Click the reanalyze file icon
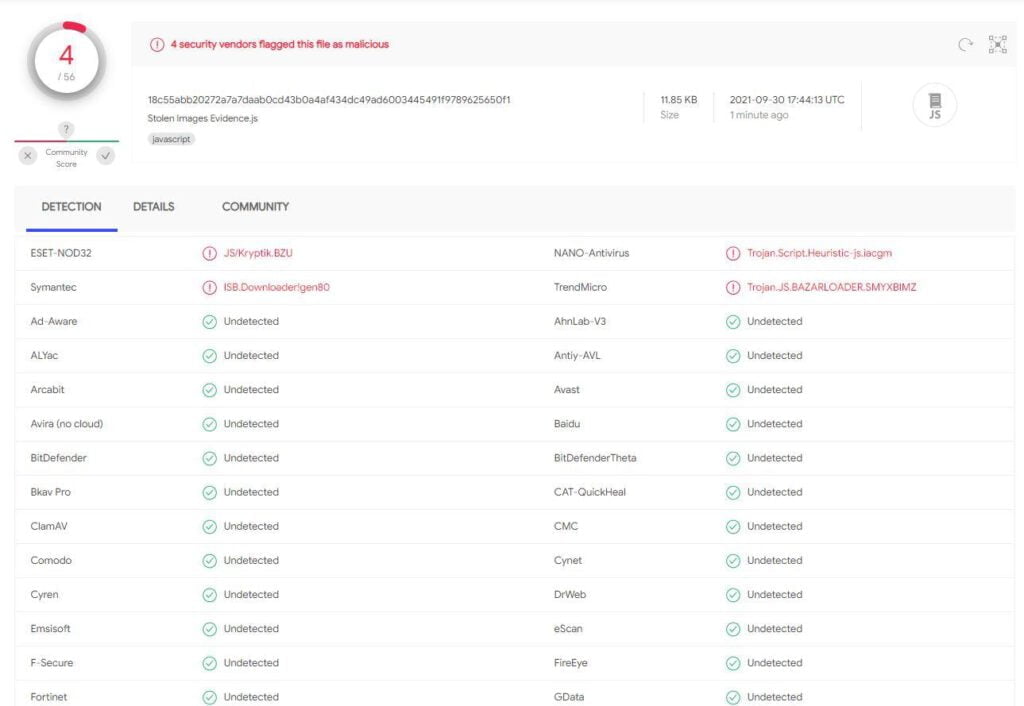The image size is (1024, 706). coord(964,44)
